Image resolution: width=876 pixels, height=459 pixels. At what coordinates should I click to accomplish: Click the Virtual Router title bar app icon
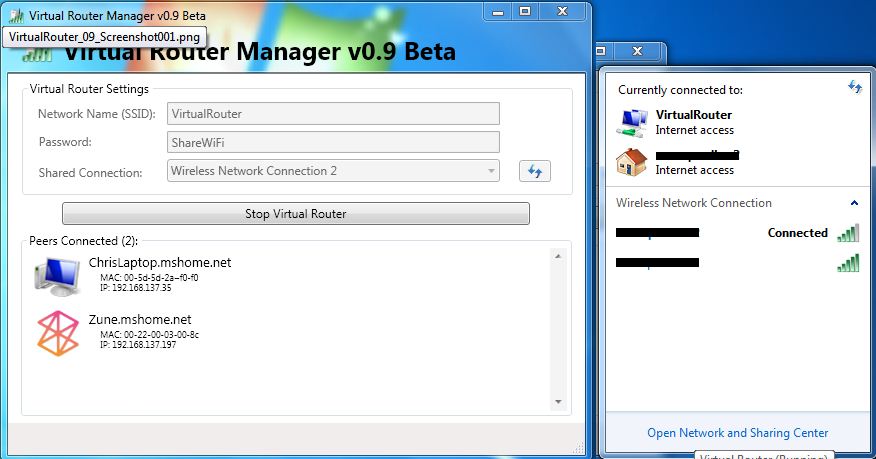(16, 16)
